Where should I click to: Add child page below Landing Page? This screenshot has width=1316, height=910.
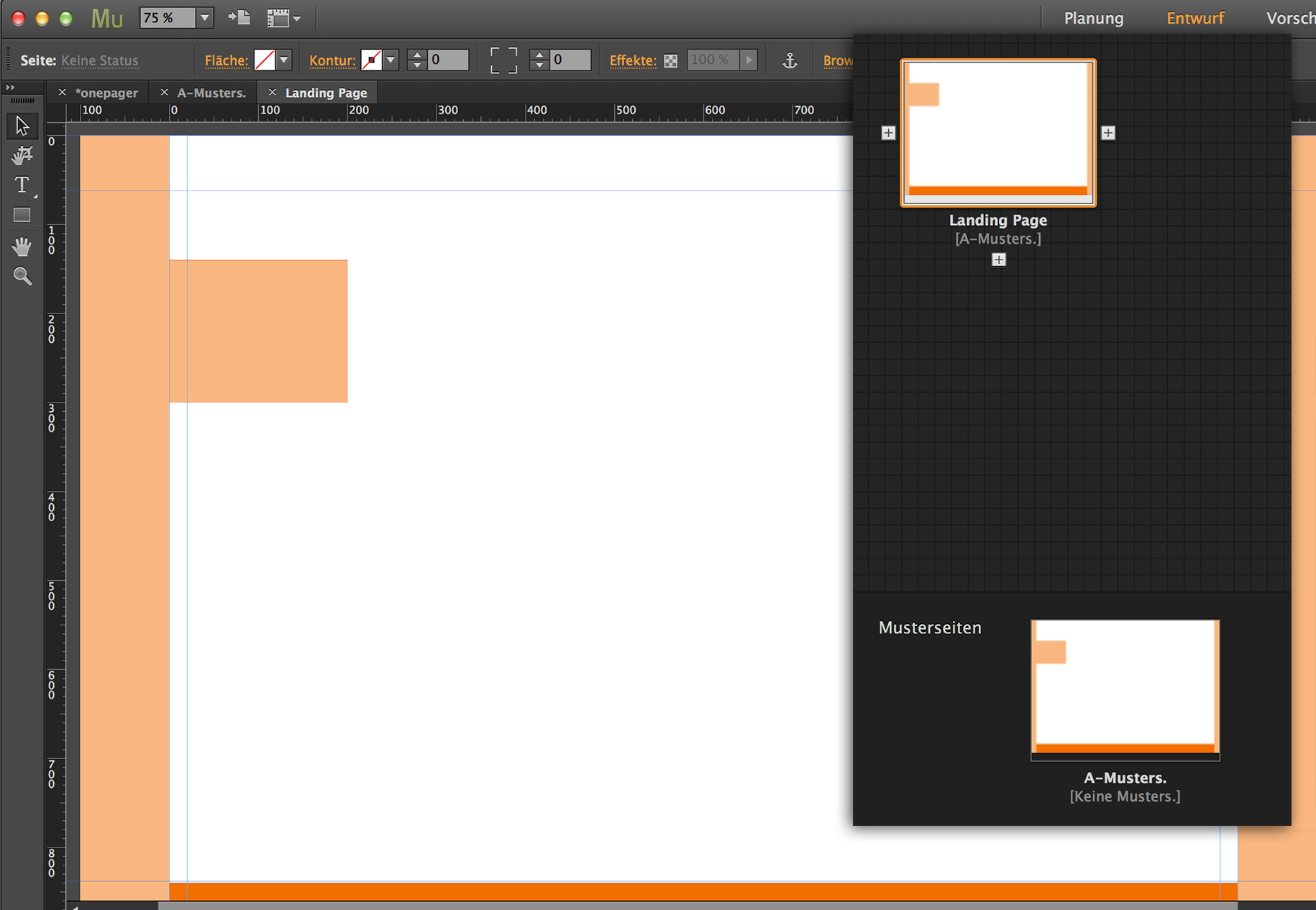tap(999, 259)
